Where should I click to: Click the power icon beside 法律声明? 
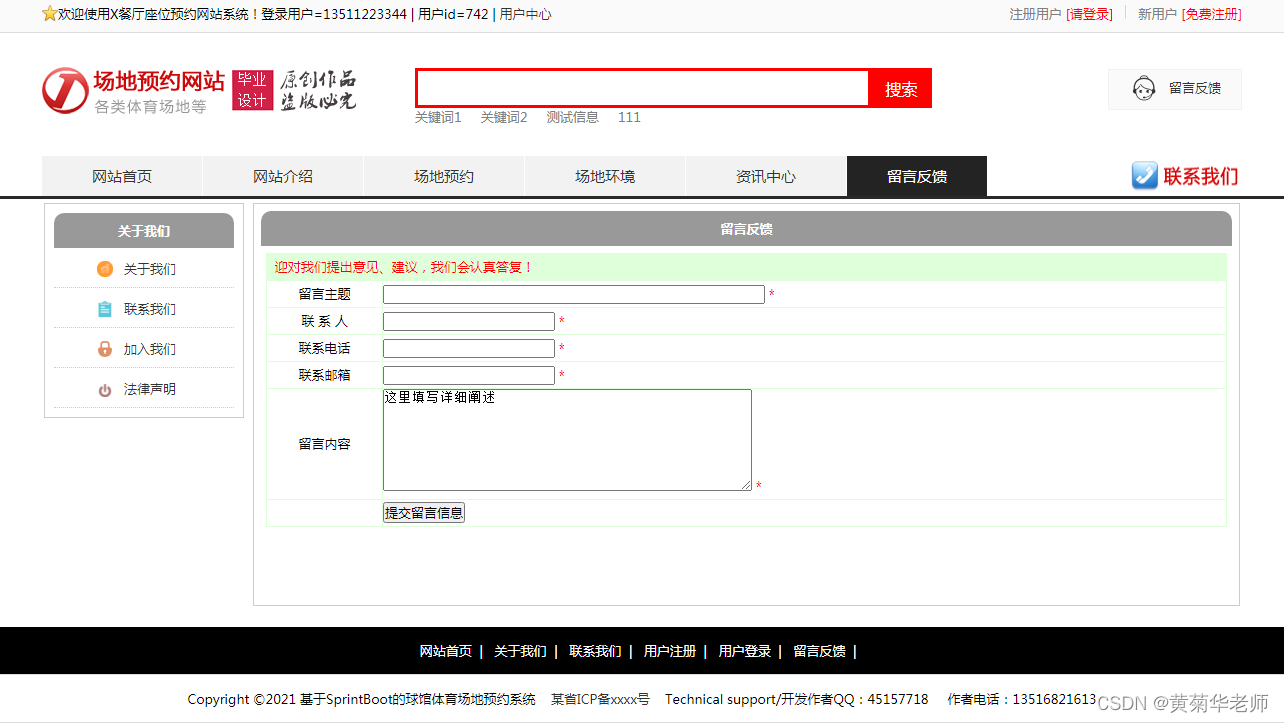pos(105,390)
